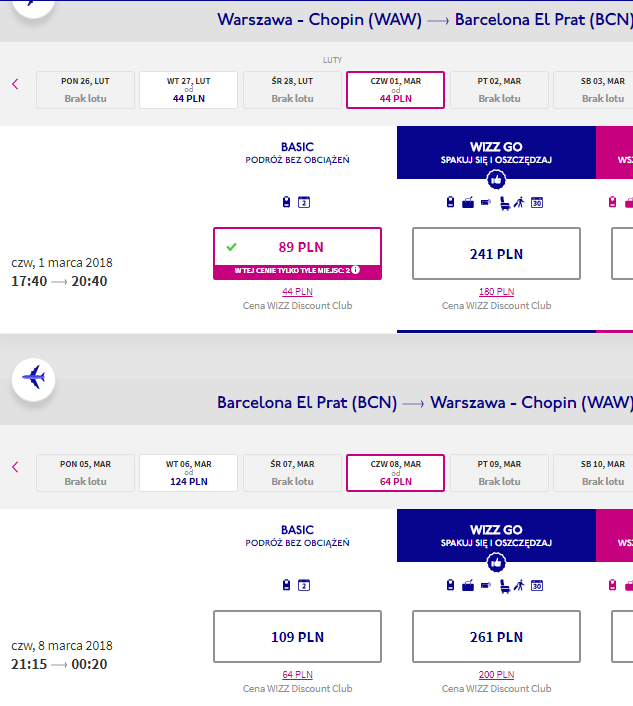Click the 30-day calendar icon under return WIZZ GO
This screenshot has height=706, width=633.
coord(537,586)
